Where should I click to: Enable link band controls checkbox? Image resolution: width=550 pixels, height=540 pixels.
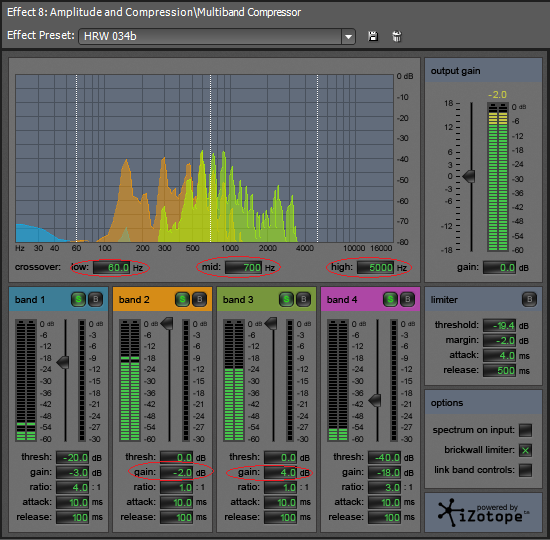point(525,470)
